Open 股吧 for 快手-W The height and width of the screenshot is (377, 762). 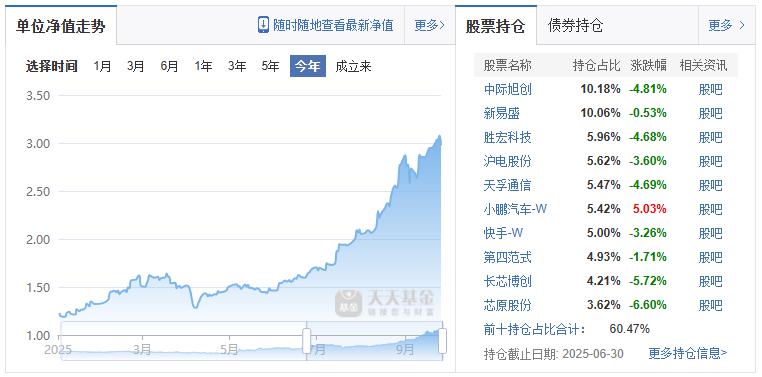pos(710,233)
